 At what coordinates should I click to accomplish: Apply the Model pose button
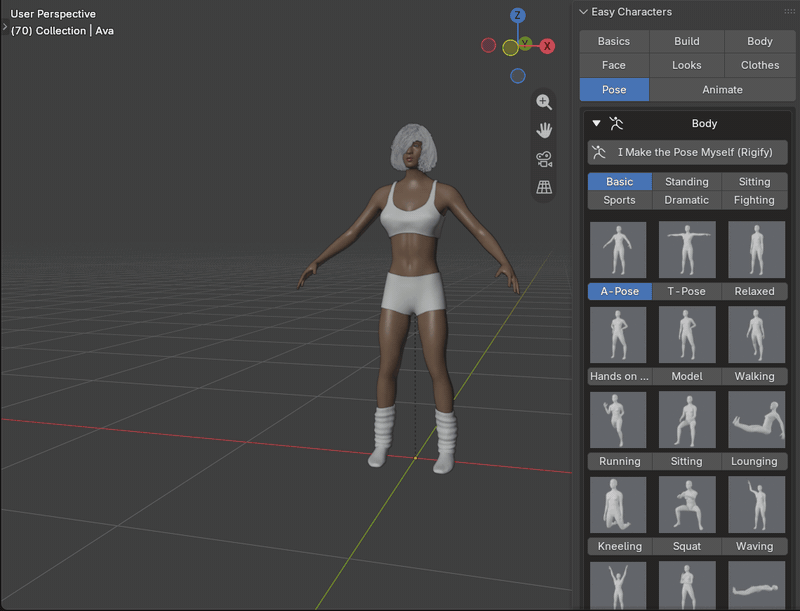pos(687,376)
